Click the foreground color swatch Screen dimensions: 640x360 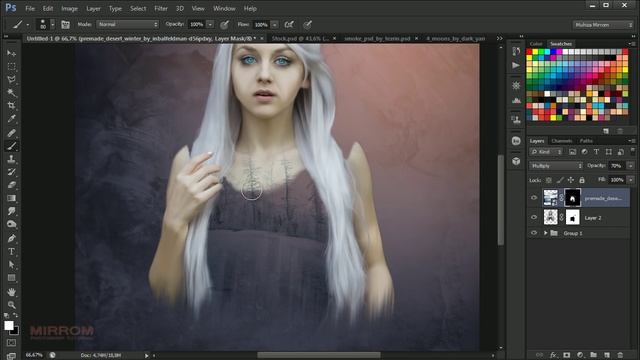(9, 326)
